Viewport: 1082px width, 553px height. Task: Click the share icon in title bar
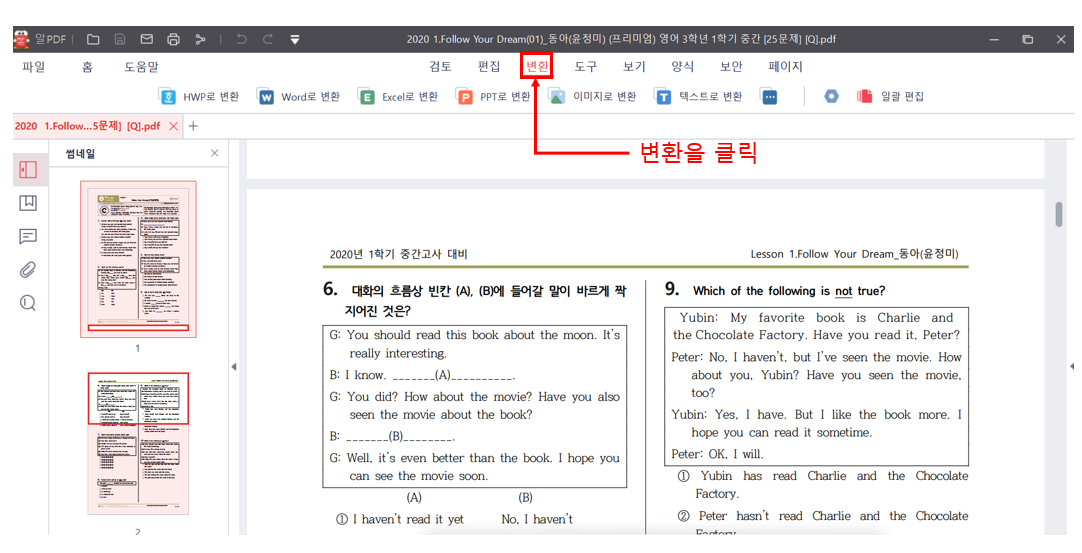[200, 39]
